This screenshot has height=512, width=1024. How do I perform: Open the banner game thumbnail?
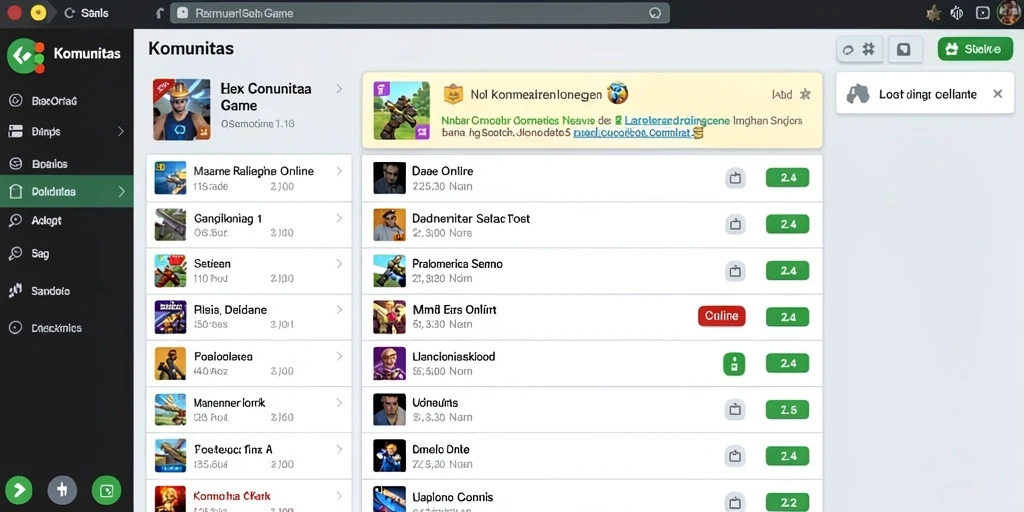click(x=402, y=110)
